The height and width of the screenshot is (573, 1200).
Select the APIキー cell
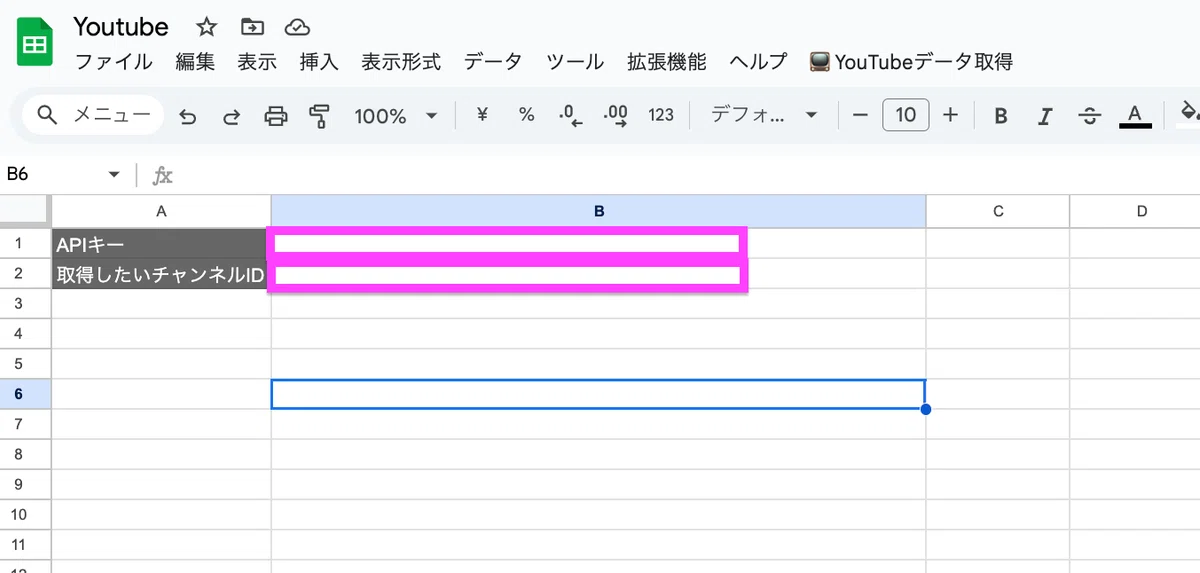click(161, 244)
